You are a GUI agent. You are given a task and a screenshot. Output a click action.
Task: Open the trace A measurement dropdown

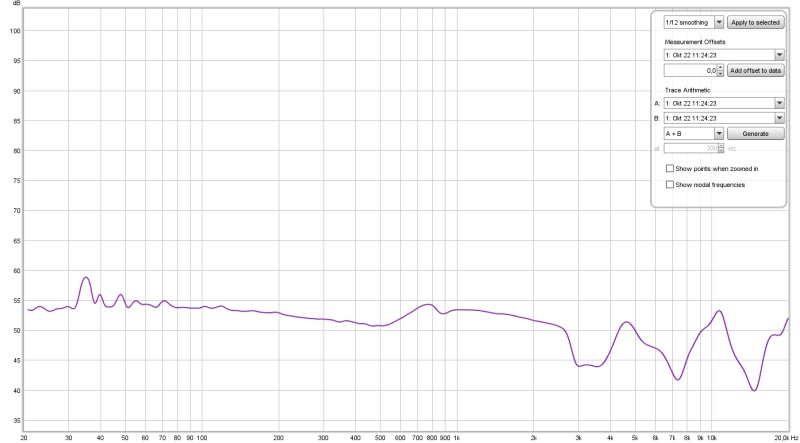click(778, 102)
